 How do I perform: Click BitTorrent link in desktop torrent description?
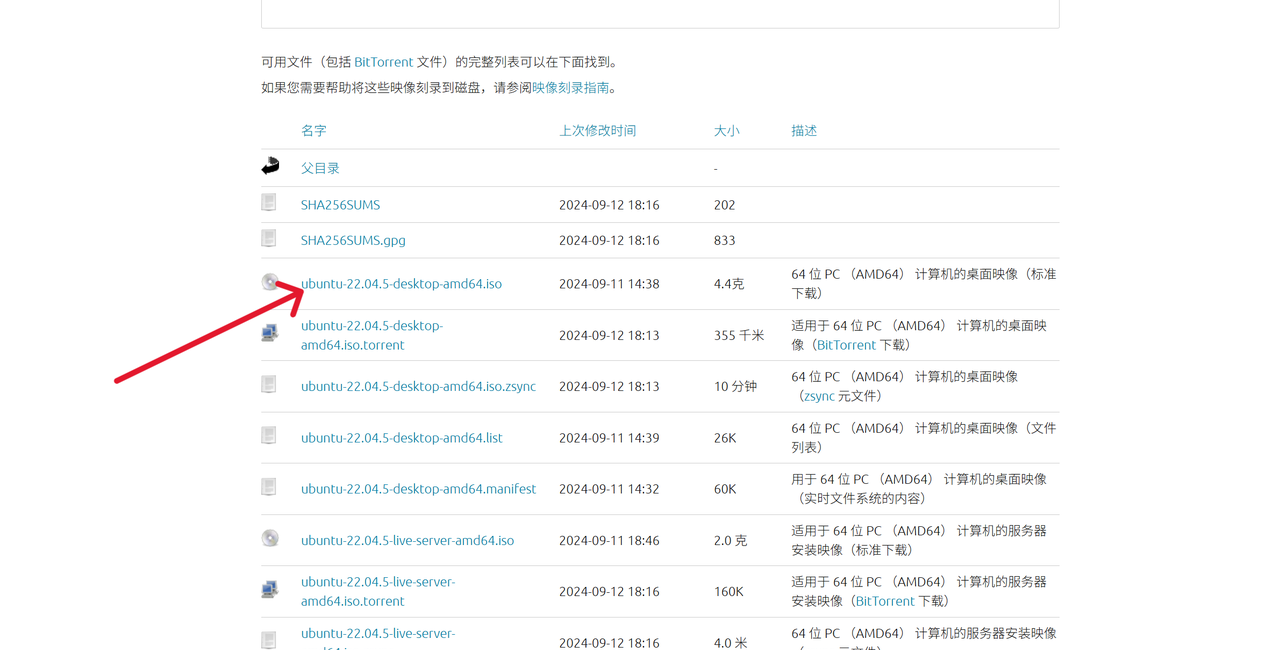pos(846,344)
